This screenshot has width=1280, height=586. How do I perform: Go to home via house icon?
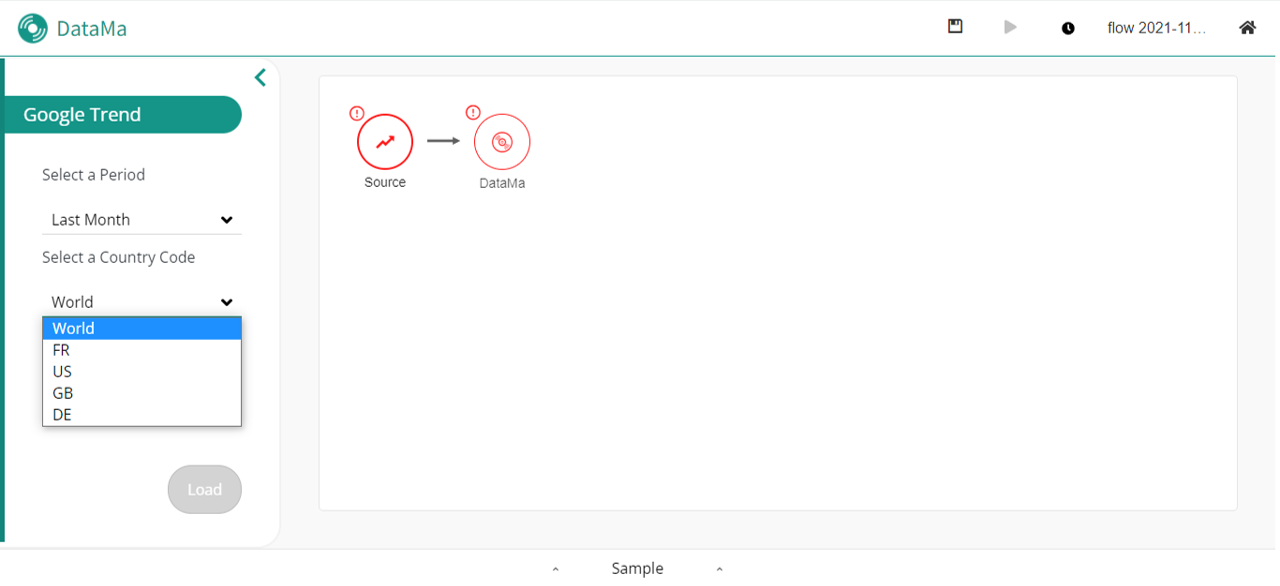click(1247, 28)
